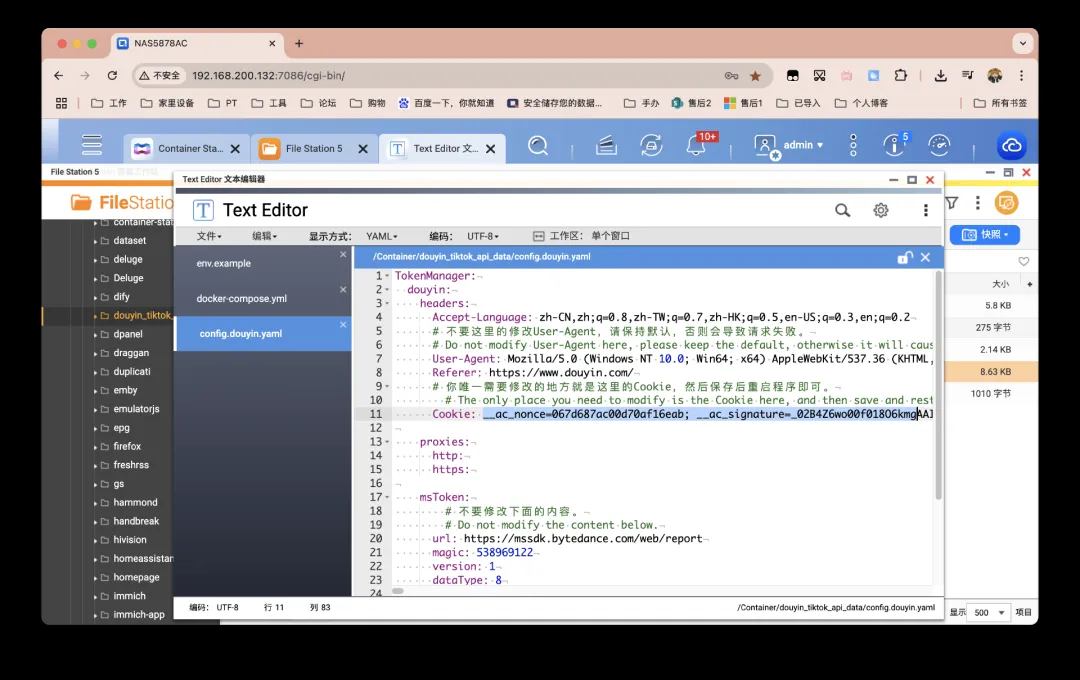
Task: Collapse the headers block at line 3
Action: pos(387,304)
